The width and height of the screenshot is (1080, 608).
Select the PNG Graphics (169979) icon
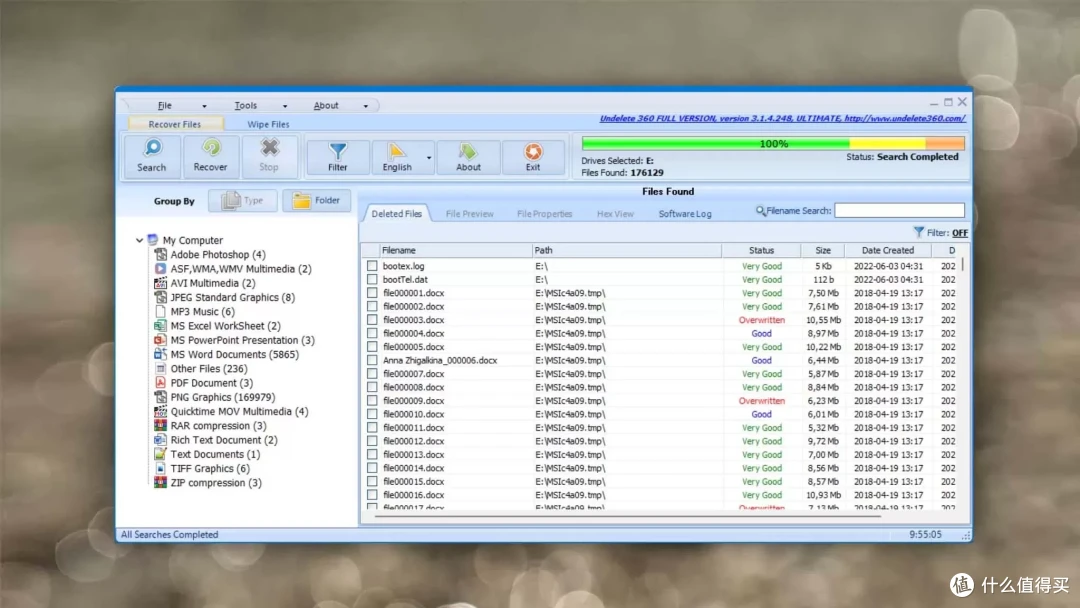coord(160,397)
